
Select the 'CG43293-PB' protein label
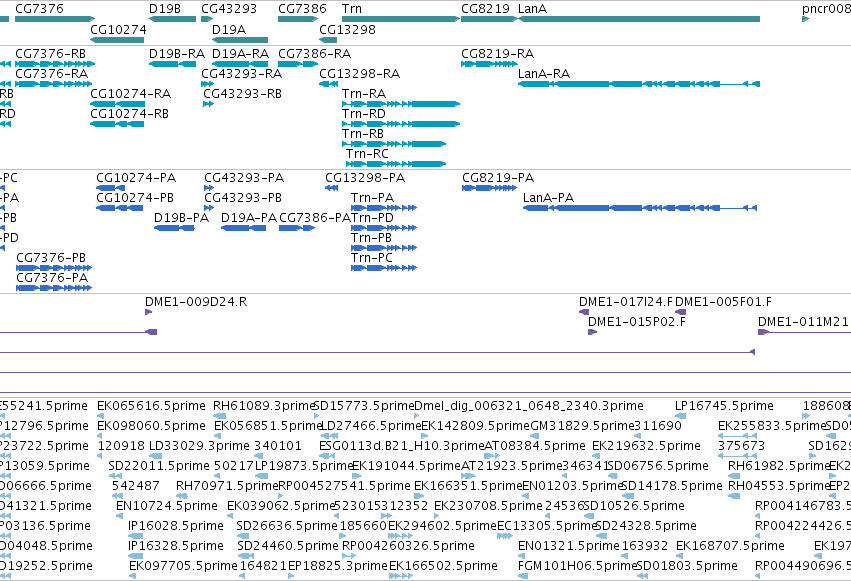[x=243, y=198]
